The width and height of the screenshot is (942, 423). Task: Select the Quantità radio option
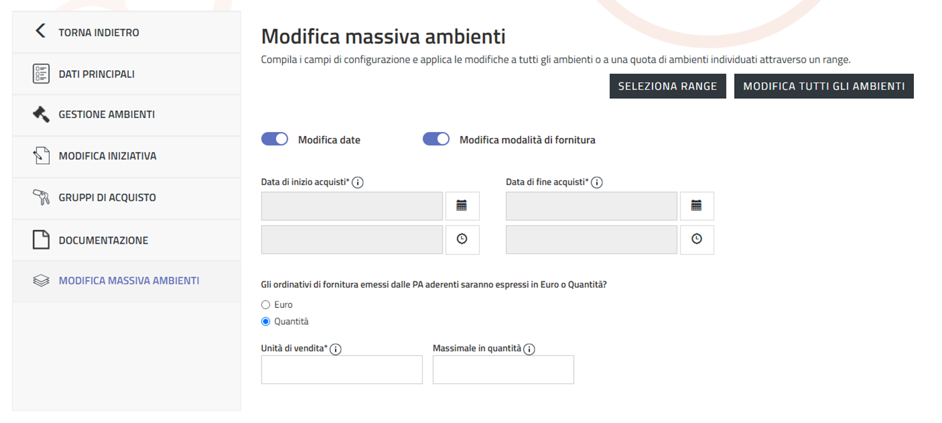(266, 322)
